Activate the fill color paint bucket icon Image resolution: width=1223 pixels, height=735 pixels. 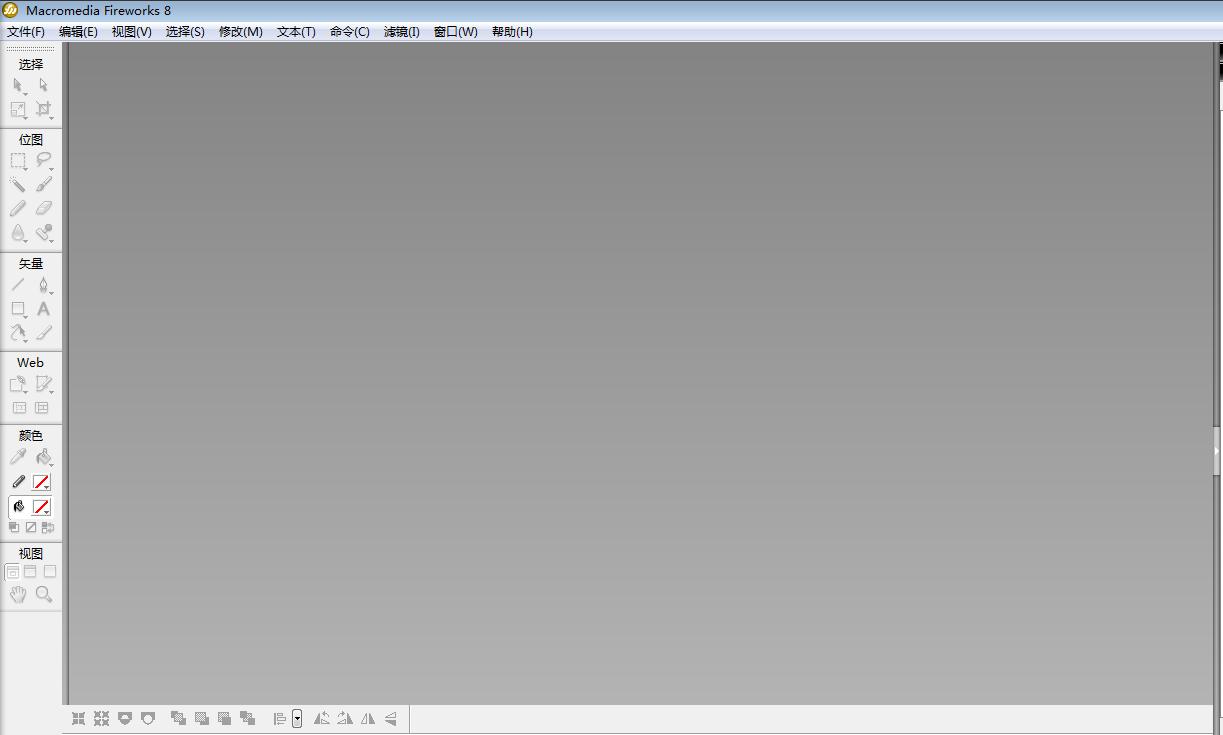tap(19, 507)
